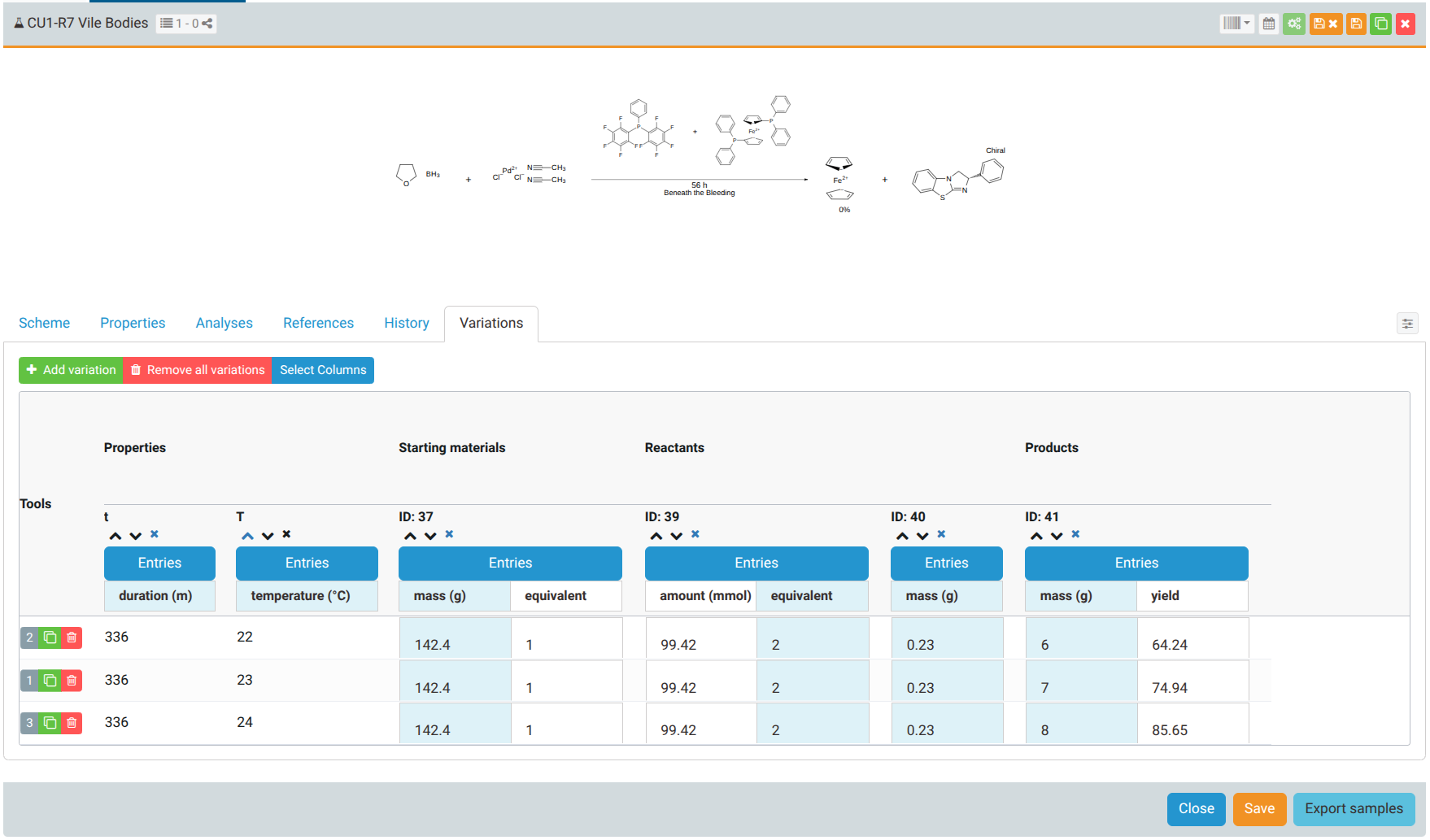This screenshot has height=840, width=1430.
Task: Duplicate variation row 2
Action: 50,638
